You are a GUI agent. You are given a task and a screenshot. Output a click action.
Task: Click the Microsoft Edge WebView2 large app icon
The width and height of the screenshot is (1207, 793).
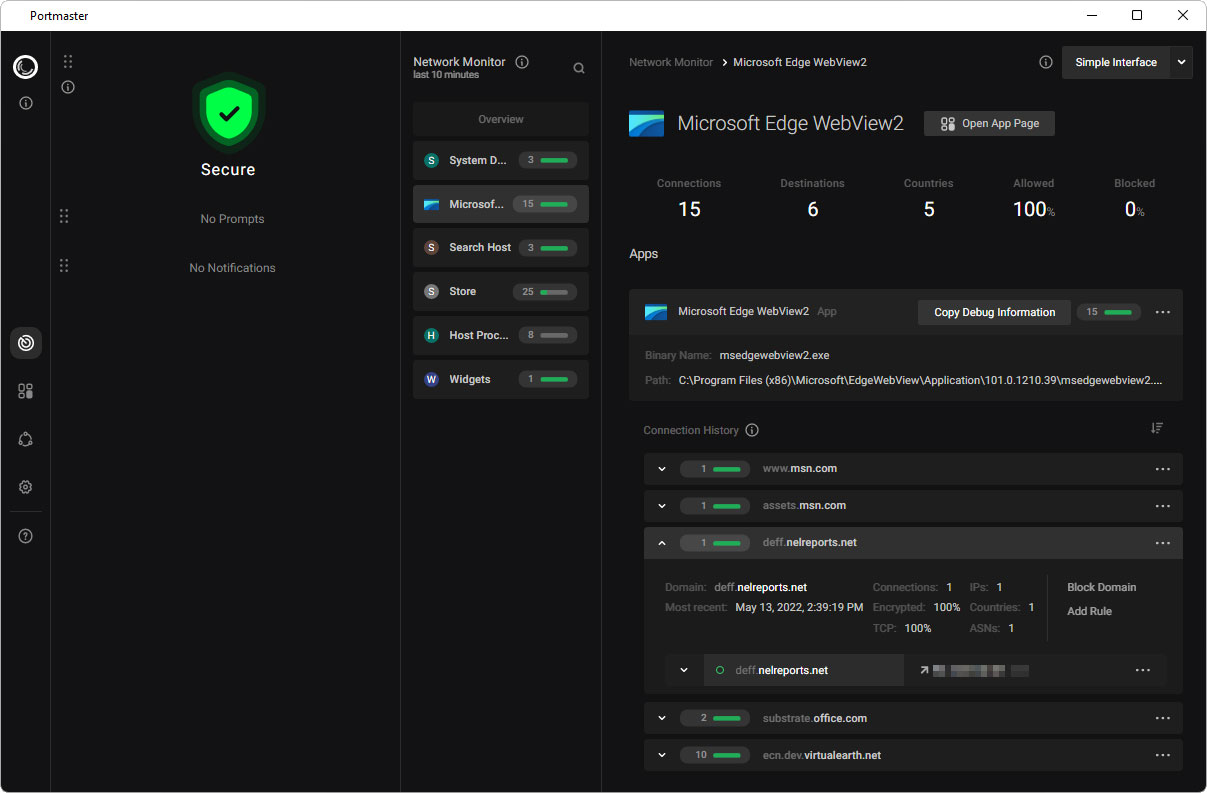[x=647, y=124]
